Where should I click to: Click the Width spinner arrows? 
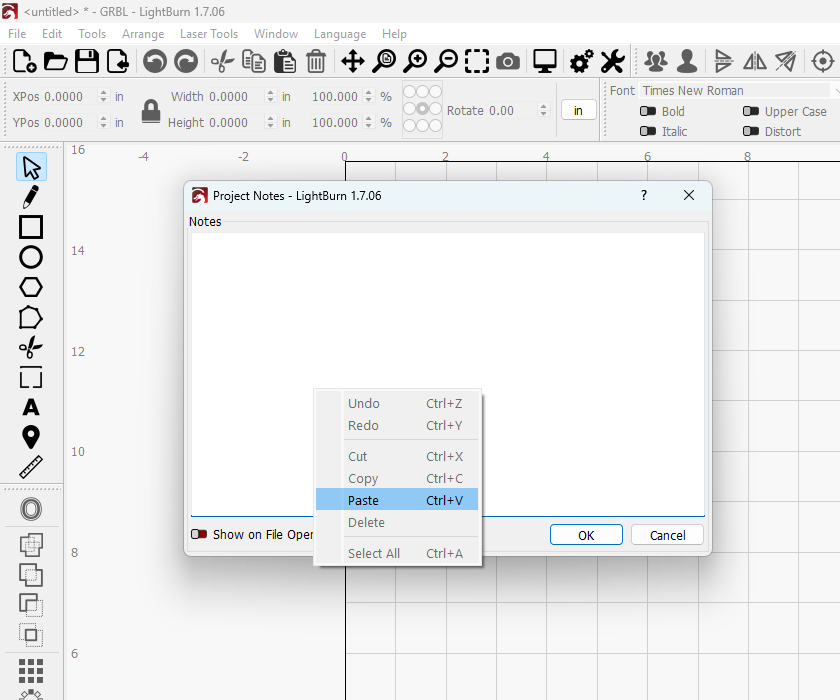coord(271,96)
